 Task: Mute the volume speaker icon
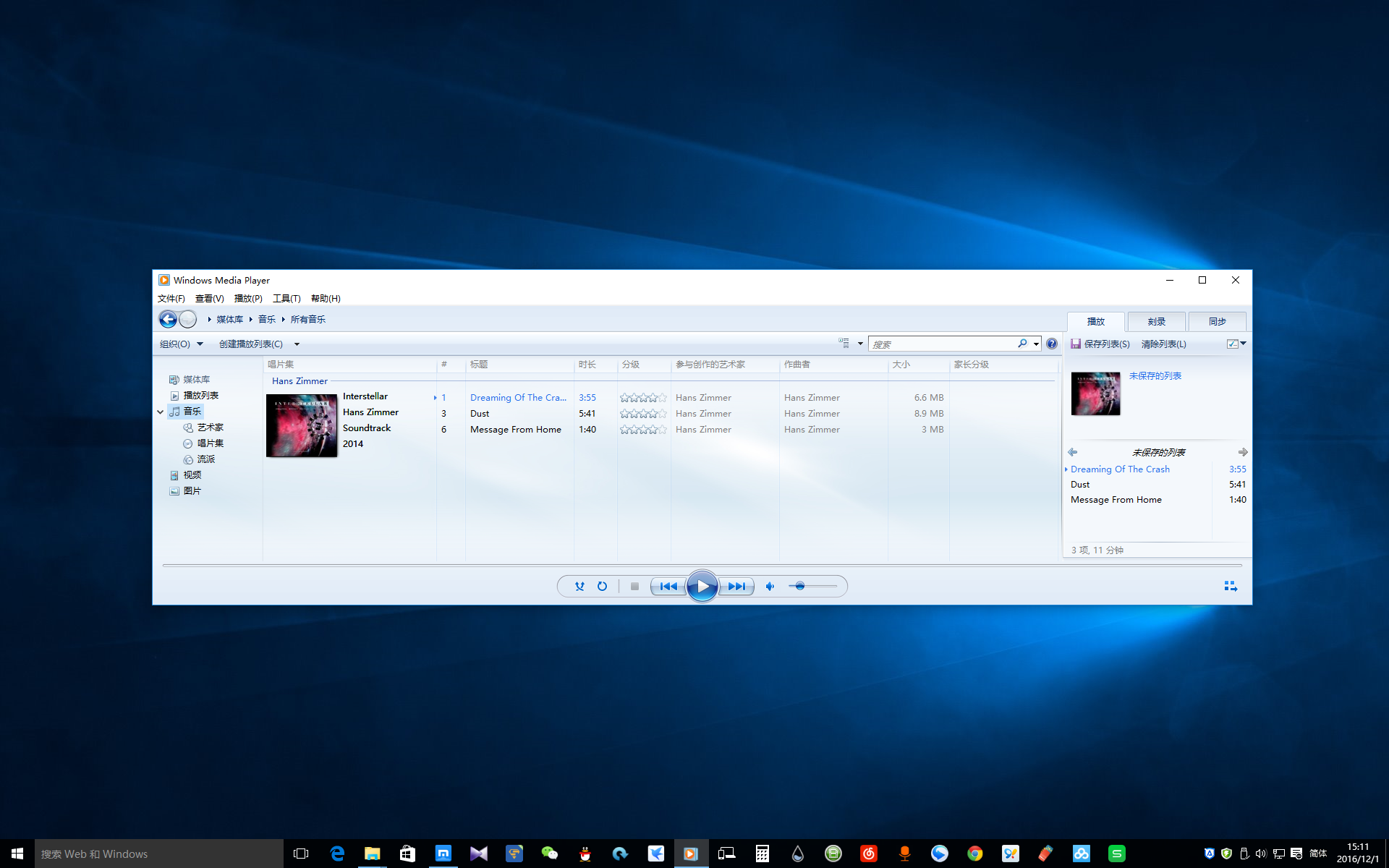pos(770,587)
